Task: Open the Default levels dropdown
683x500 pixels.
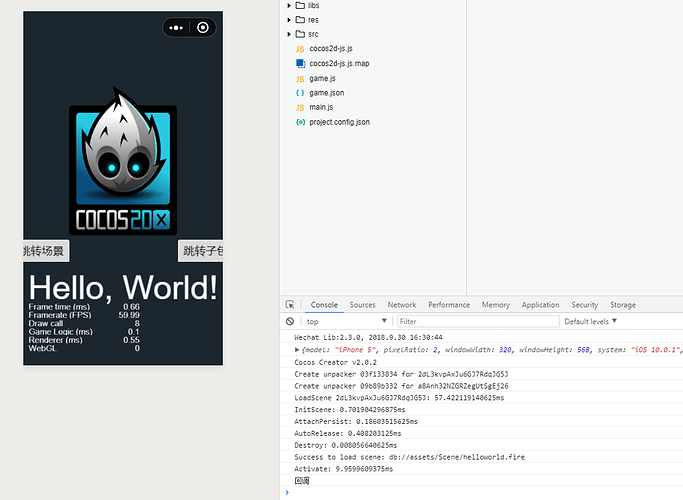Action: (591, 321)
